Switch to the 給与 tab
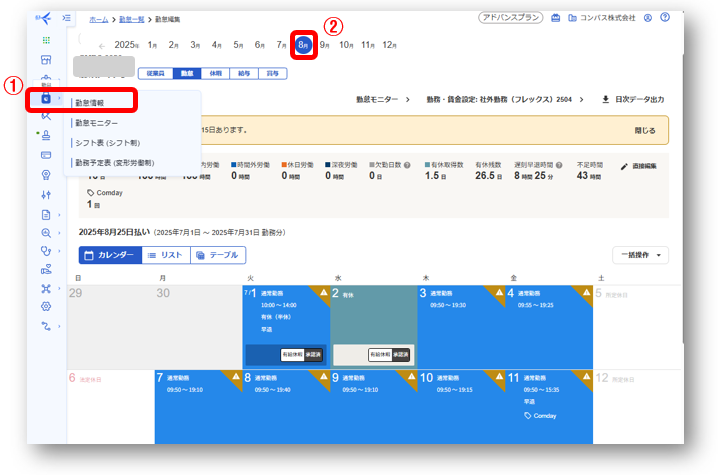The height and width of the screenshot is (475, 722). (243, 73)
